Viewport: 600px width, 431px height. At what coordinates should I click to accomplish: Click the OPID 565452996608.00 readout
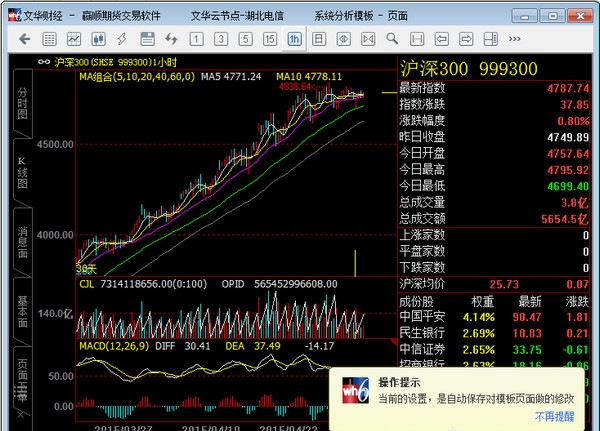(x=279, y=284)
